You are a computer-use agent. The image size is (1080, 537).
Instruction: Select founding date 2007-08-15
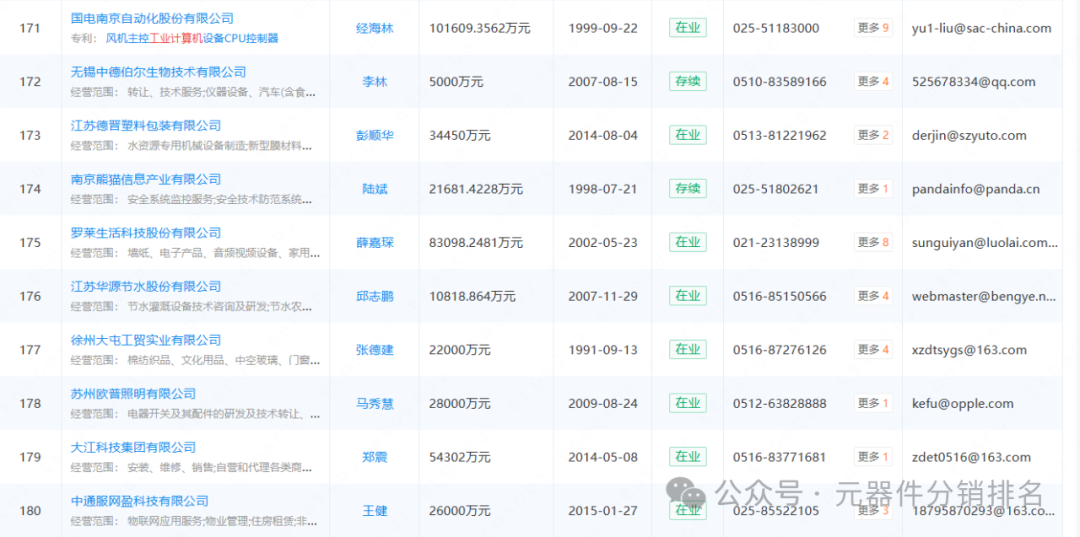coord(603,82)
